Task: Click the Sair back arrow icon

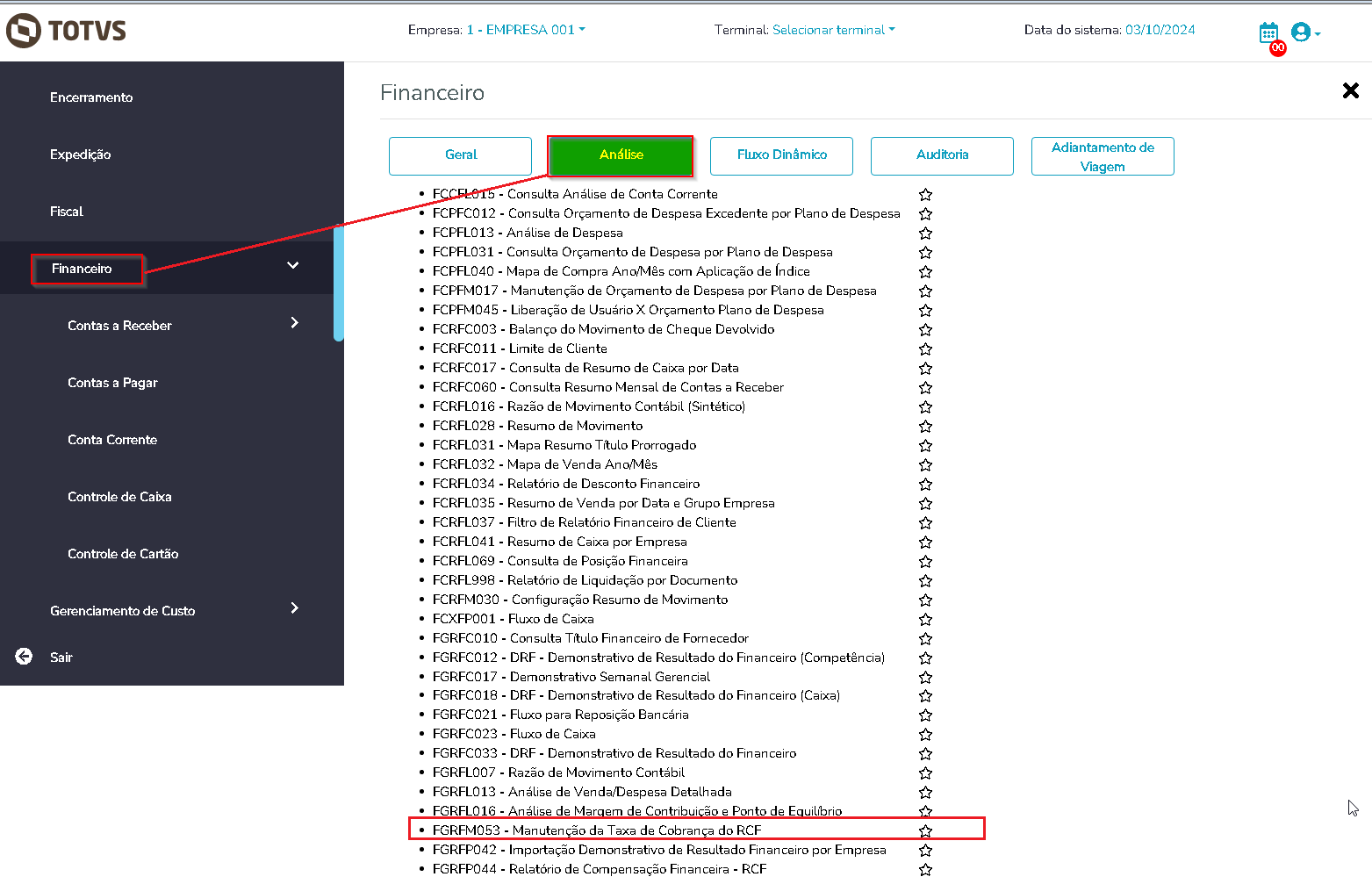Action: coord(24,657)
